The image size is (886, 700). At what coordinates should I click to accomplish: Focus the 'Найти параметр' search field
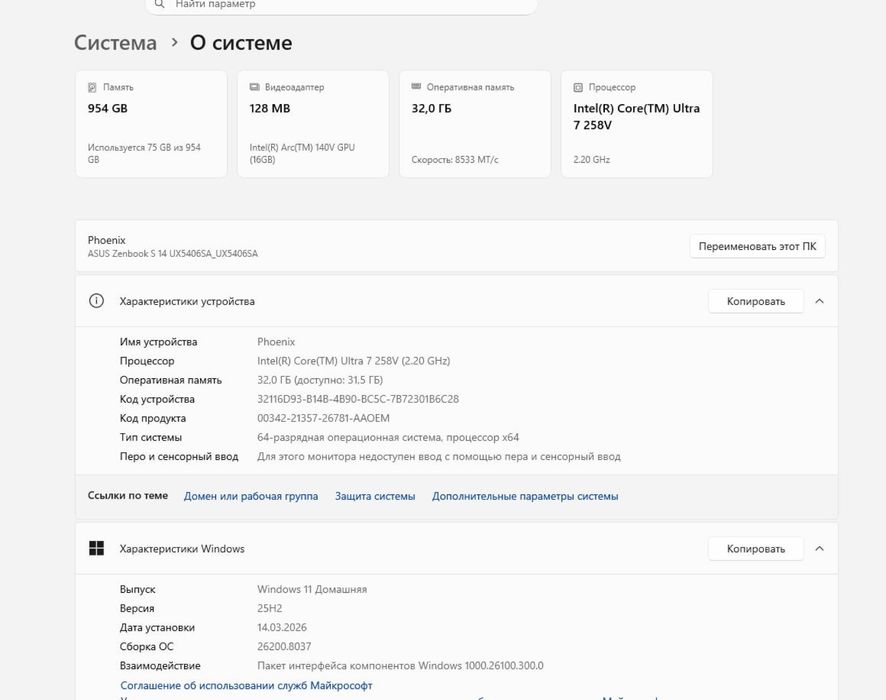point(341,5)
